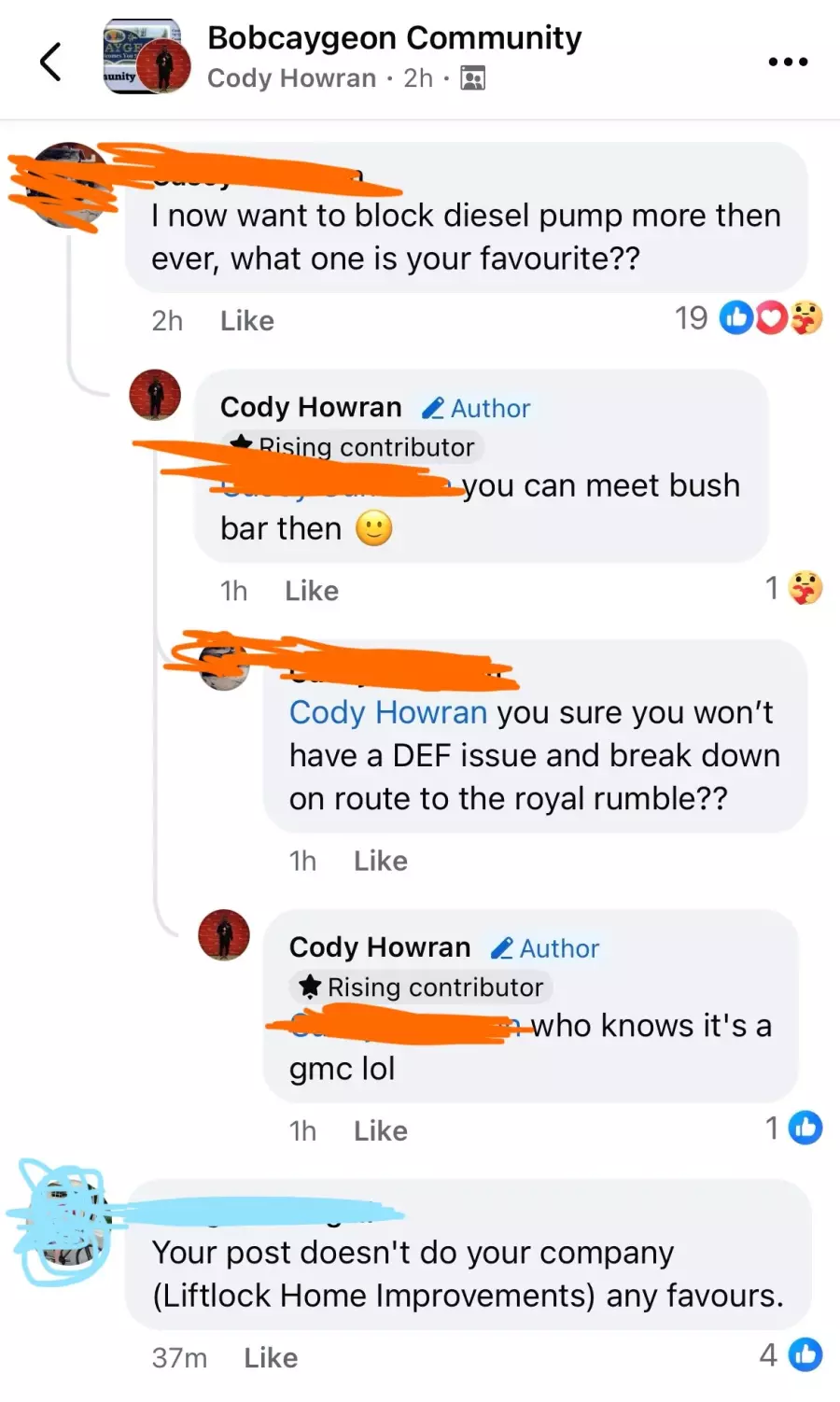The image size is (840, 1402).
Task: Tap Cody Howran name in post header
Action: click(291, 78)
